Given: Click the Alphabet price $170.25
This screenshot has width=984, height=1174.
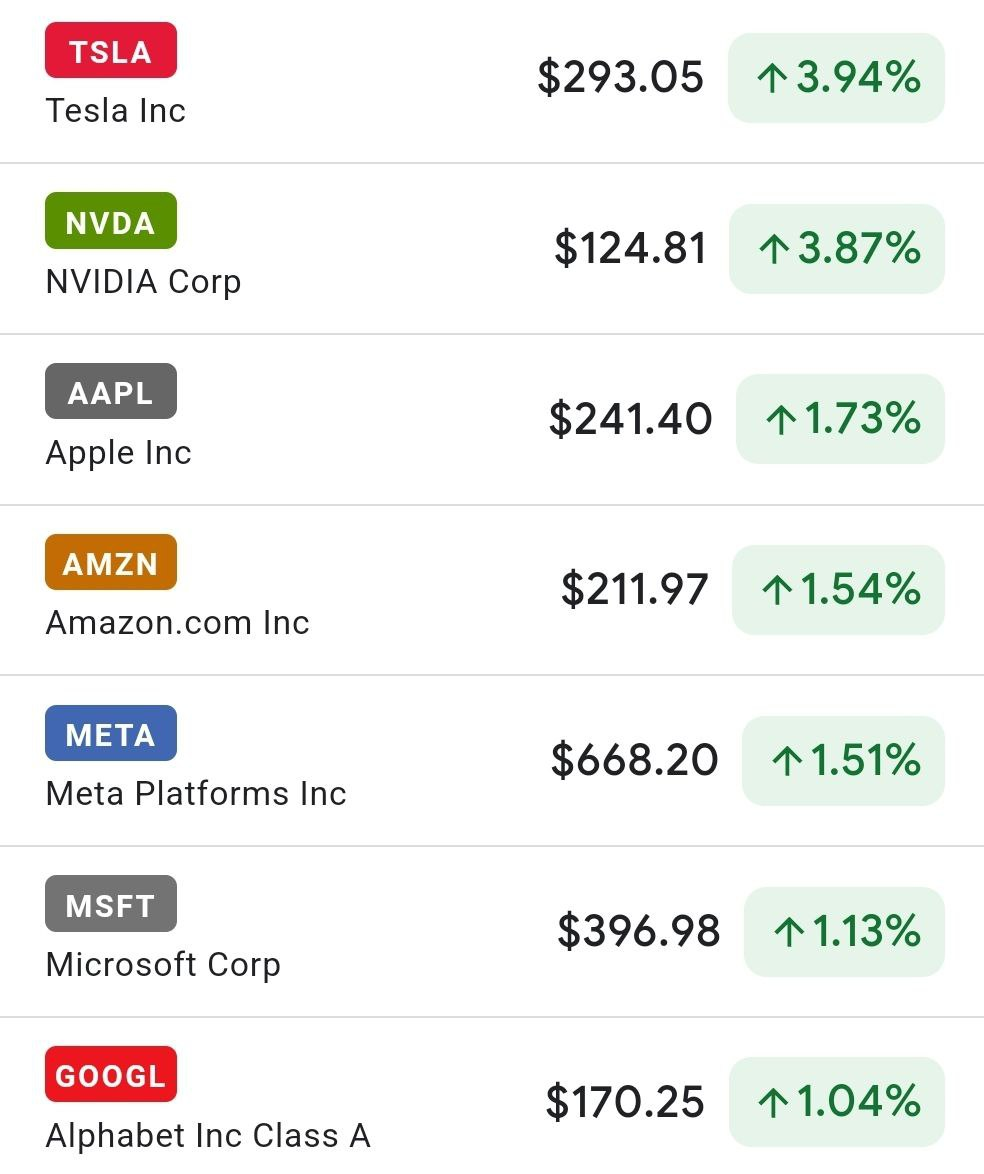Looking at the screenshot, I should (625, 1102).
